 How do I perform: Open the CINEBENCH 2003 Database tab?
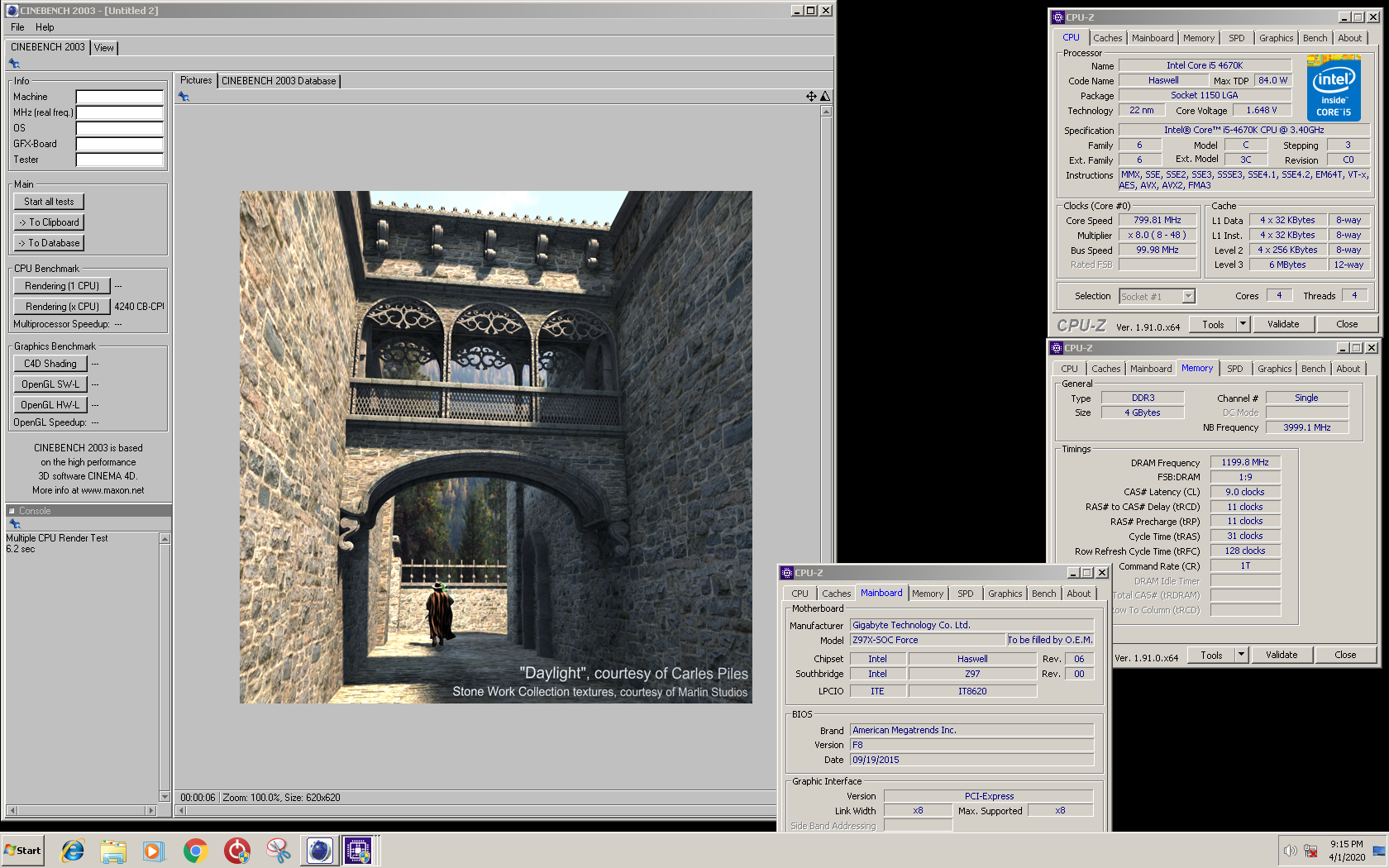pos(279,81)
